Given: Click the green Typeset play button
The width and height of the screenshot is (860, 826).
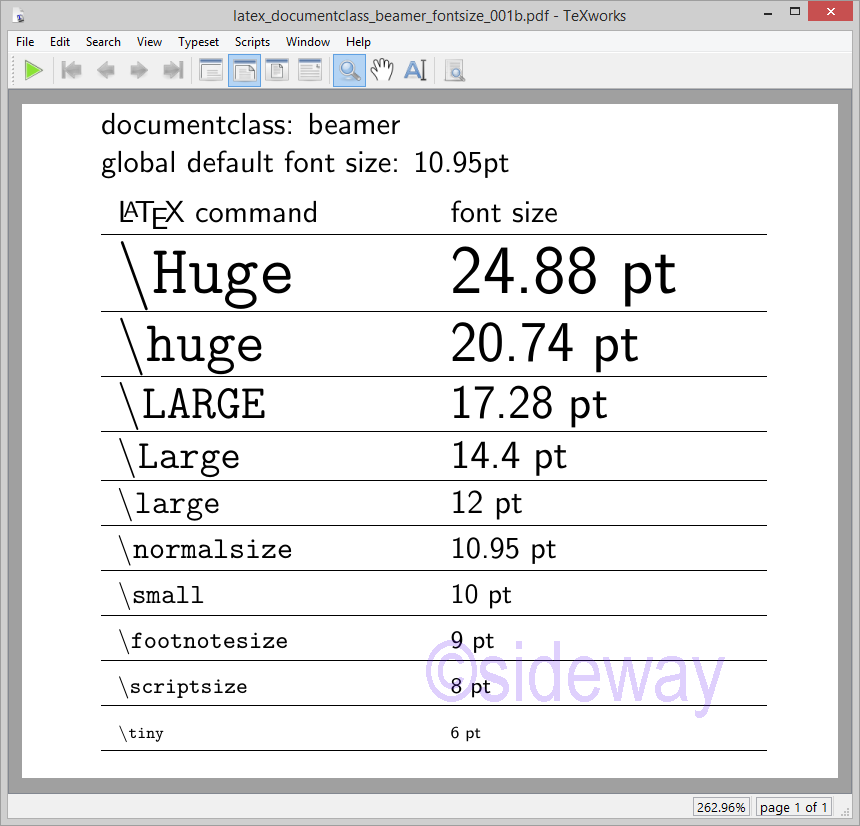Looking at the screenshot, I should [33, 71].
